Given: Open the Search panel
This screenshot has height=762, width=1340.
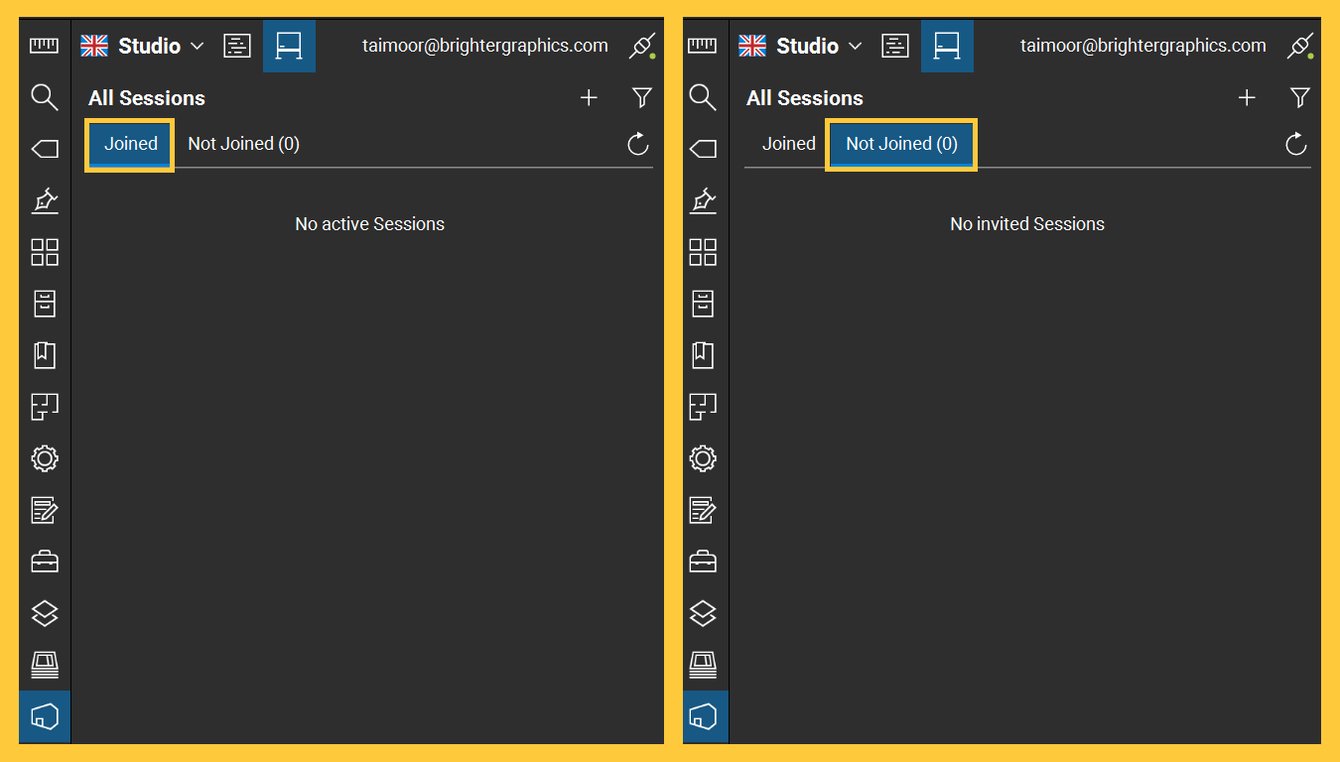Looking at the screenshot, I should tap(44, 97).
